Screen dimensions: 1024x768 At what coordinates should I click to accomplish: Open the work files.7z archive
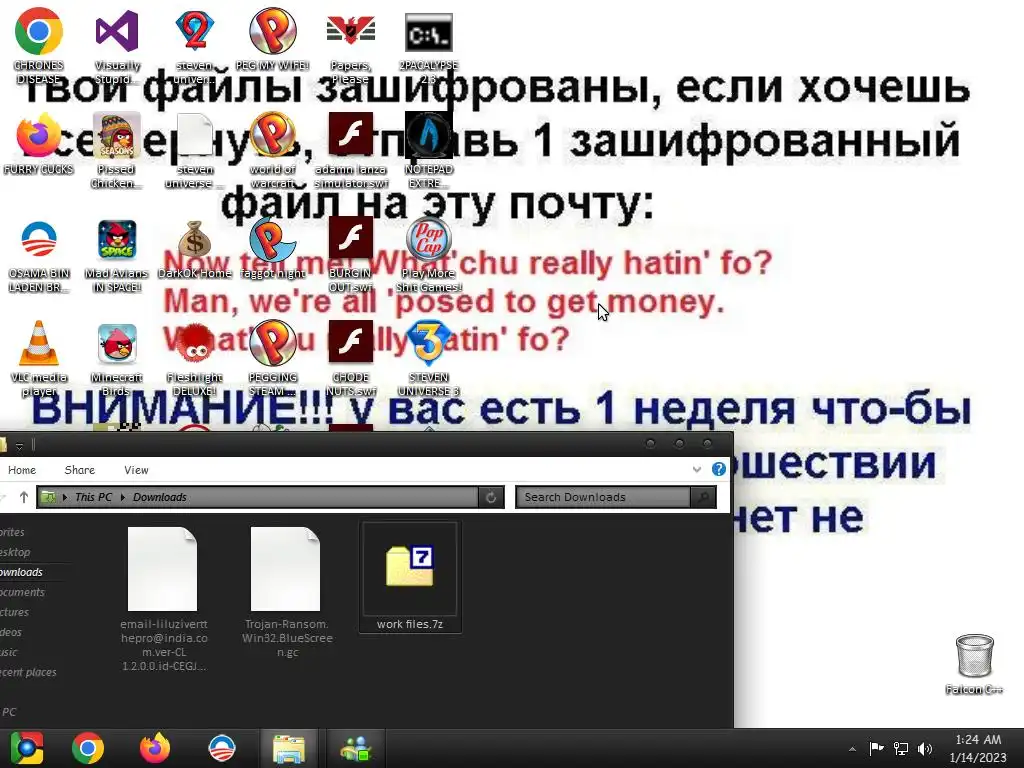410,577
